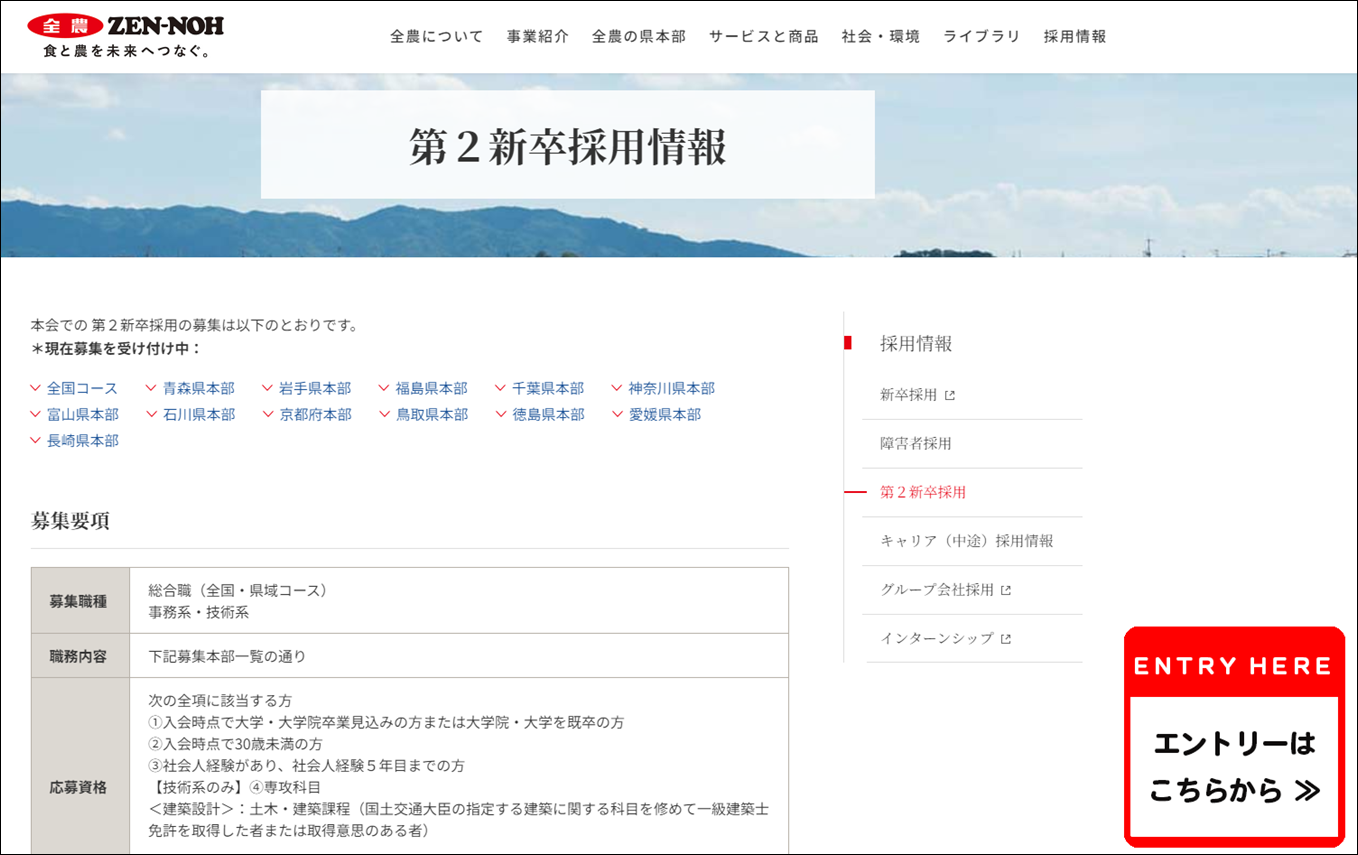The image size is (1358, 855).
Task: Jump to 愛媛県本部 section
Action: [x=665, y=414]
